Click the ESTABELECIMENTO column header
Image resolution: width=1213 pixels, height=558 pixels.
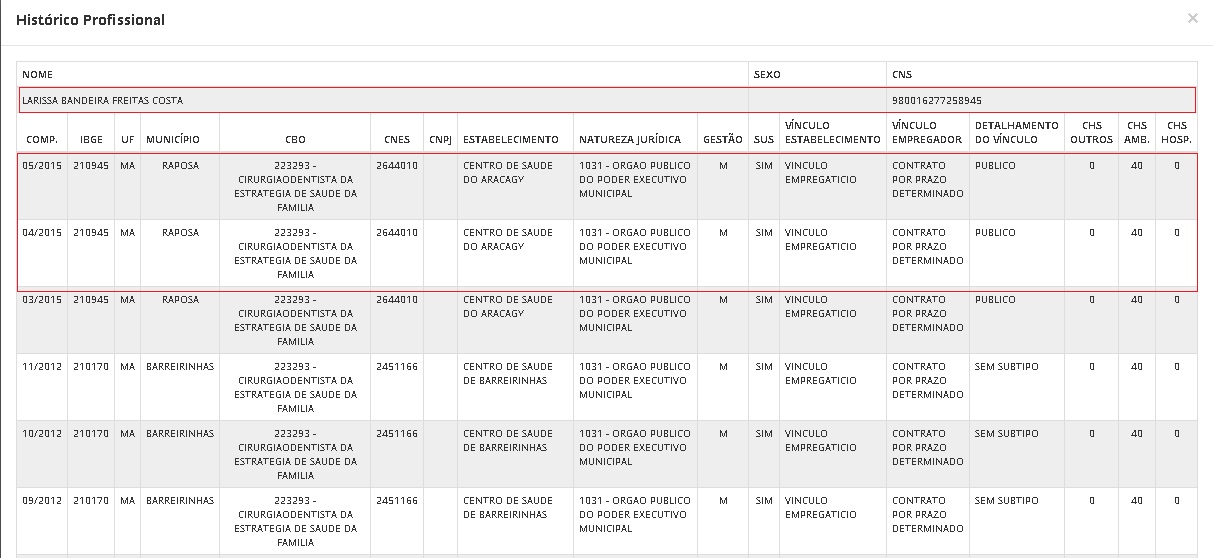511,140
